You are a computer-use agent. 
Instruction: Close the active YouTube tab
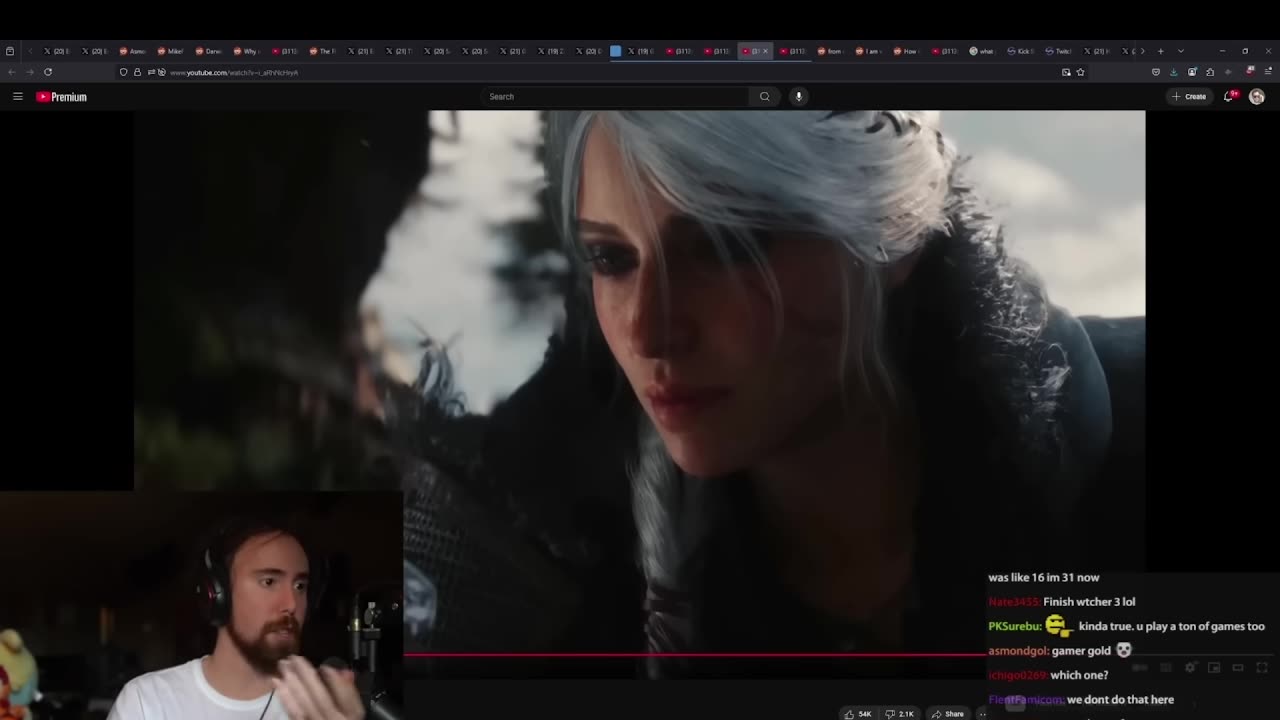(x=766, y=51)
